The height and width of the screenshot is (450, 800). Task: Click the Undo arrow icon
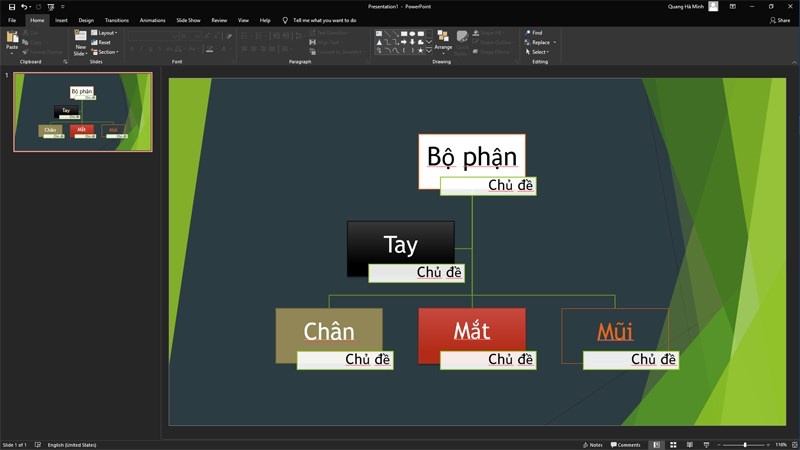pos(23,6)
